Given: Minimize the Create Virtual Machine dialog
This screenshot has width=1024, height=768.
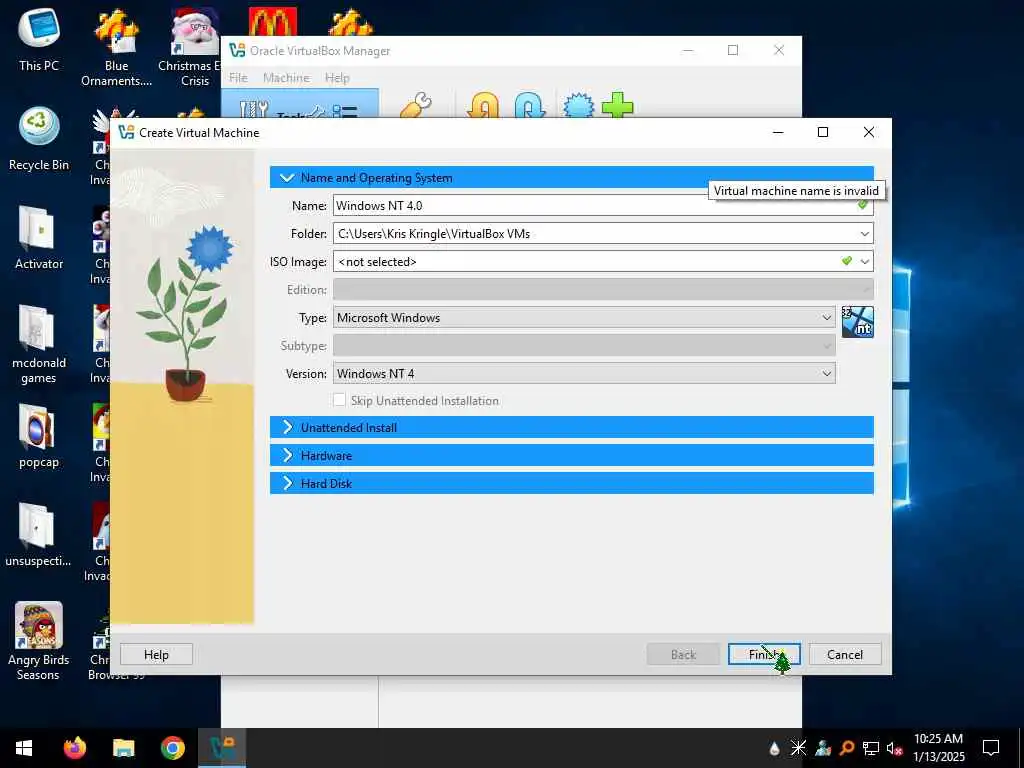Looking at the screenshot, I should 778,133.
